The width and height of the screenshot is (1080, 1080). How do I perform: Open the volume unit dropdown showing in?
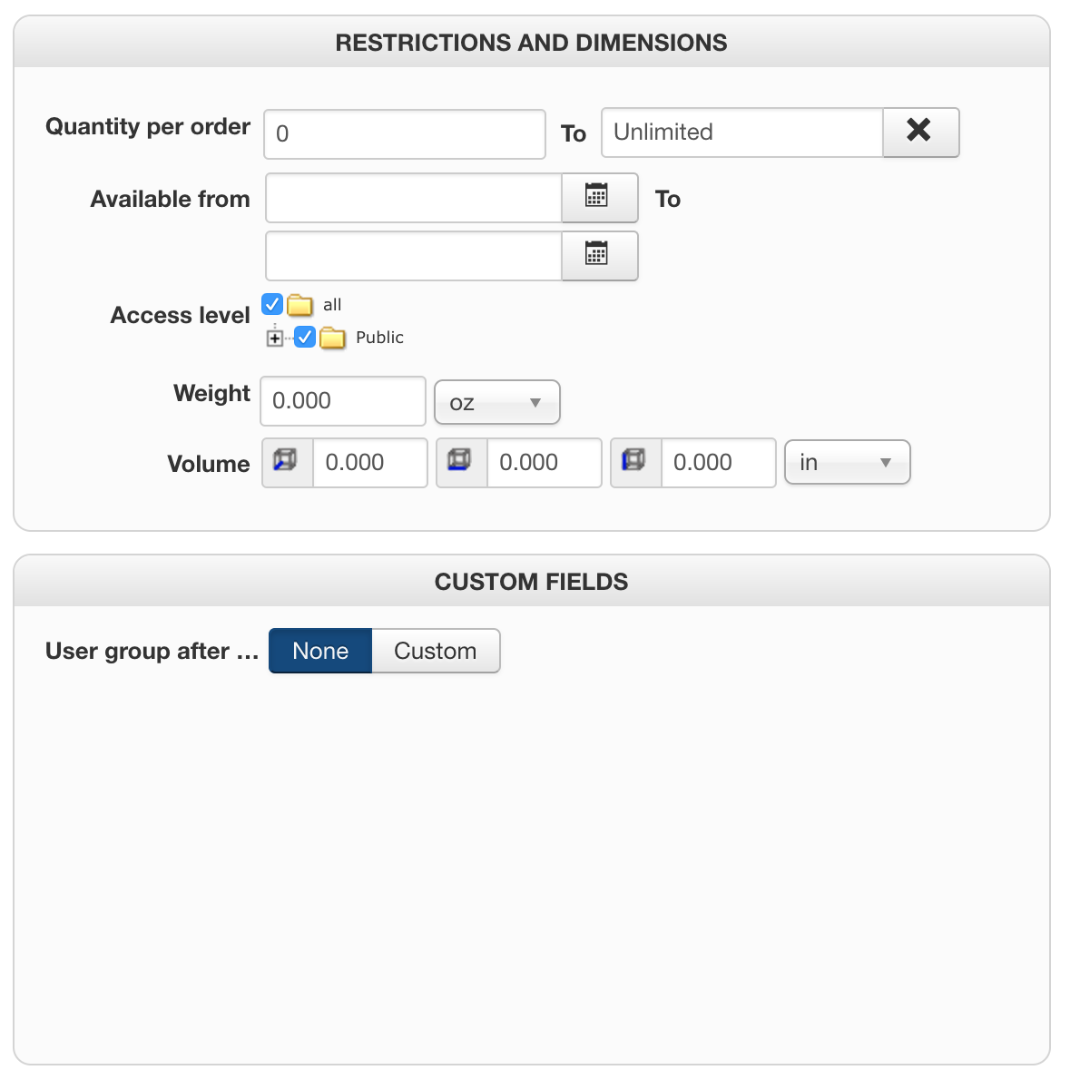846,463
